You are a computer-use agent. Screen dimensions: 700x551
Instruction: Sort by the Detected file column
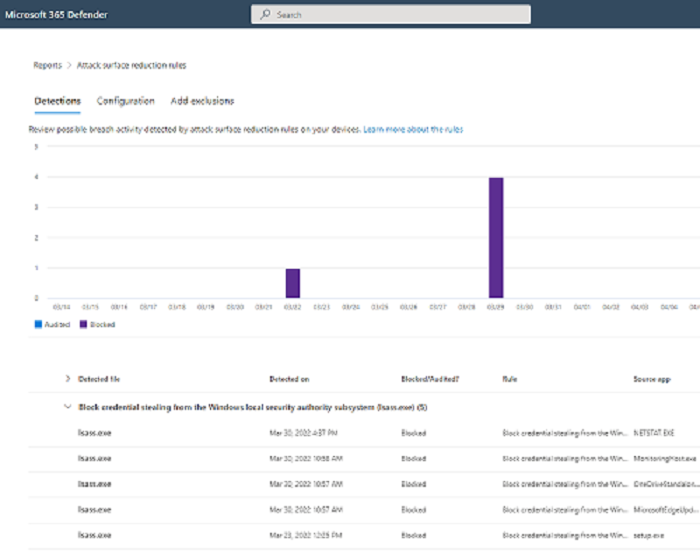coord(99,379)
